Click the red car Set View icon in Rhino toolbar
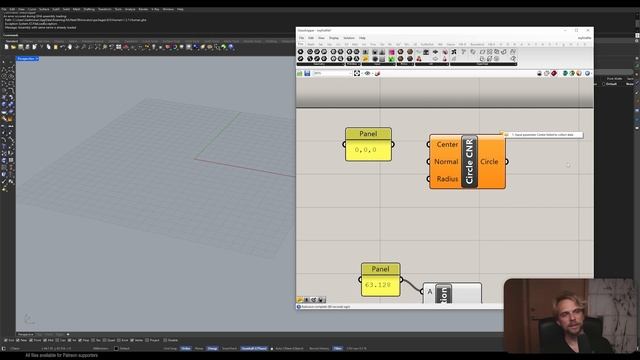 pyautogui.click(x=126, y=47)
